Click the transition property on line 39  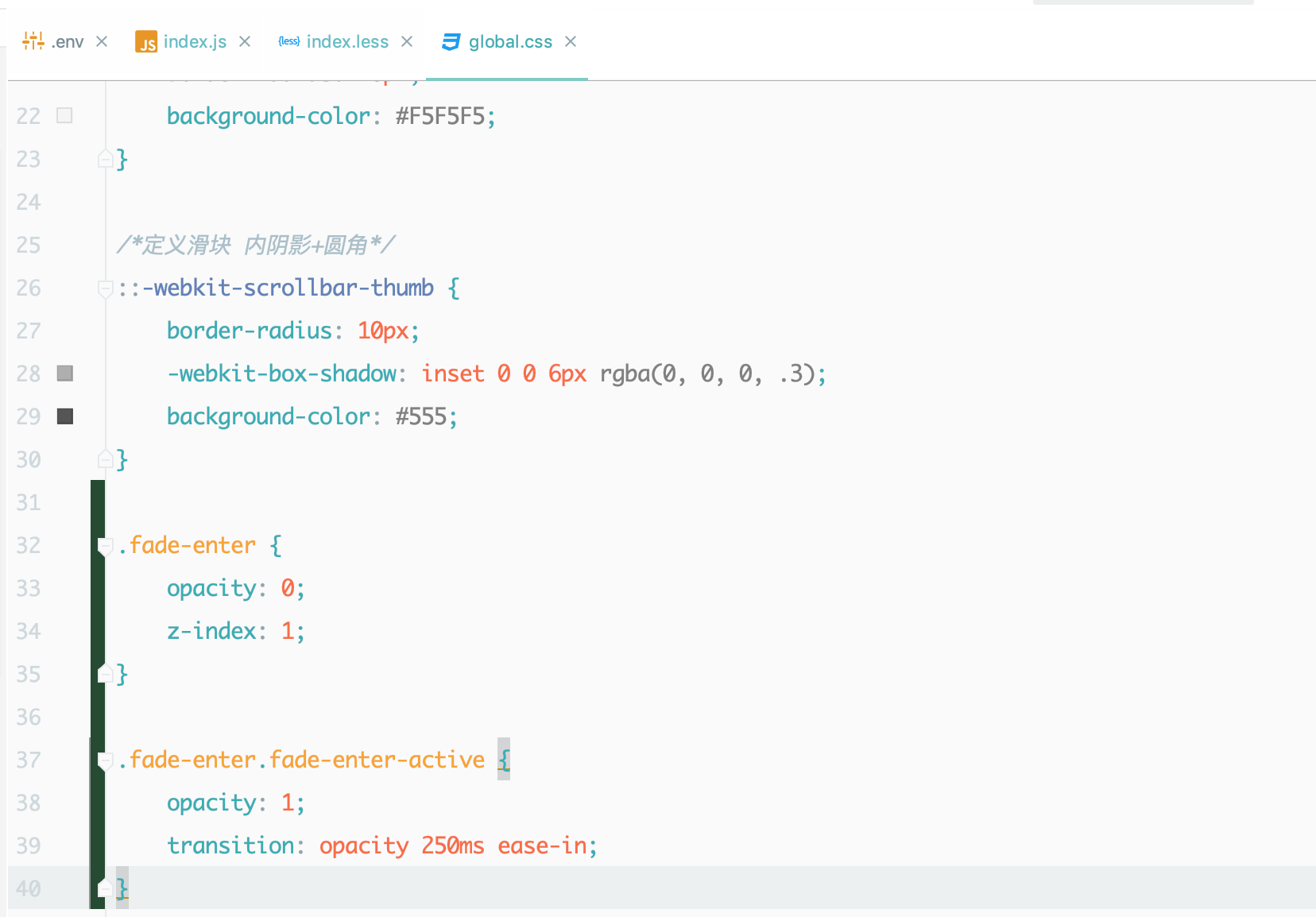[x=230, y=845]
